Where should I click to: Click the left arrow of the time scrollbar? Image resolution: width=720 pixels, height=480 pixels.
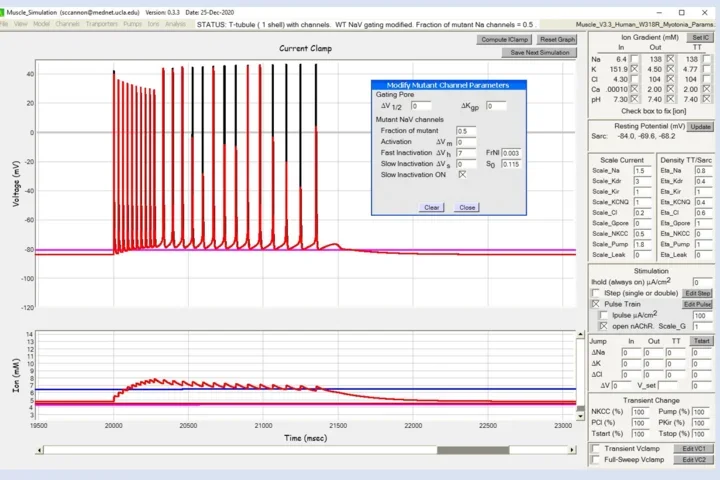39,450
